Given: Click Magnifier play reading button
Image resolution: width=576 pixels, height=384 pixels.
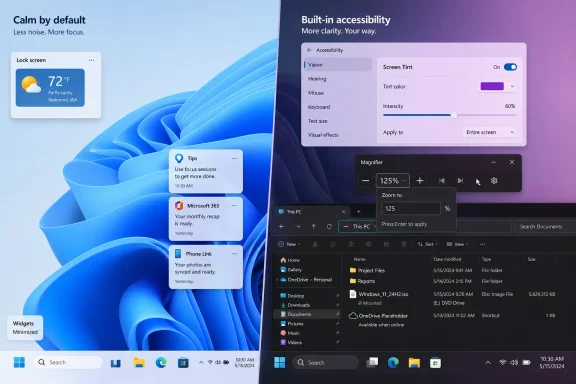Looking at the screenshot, I should click(460, 180).
